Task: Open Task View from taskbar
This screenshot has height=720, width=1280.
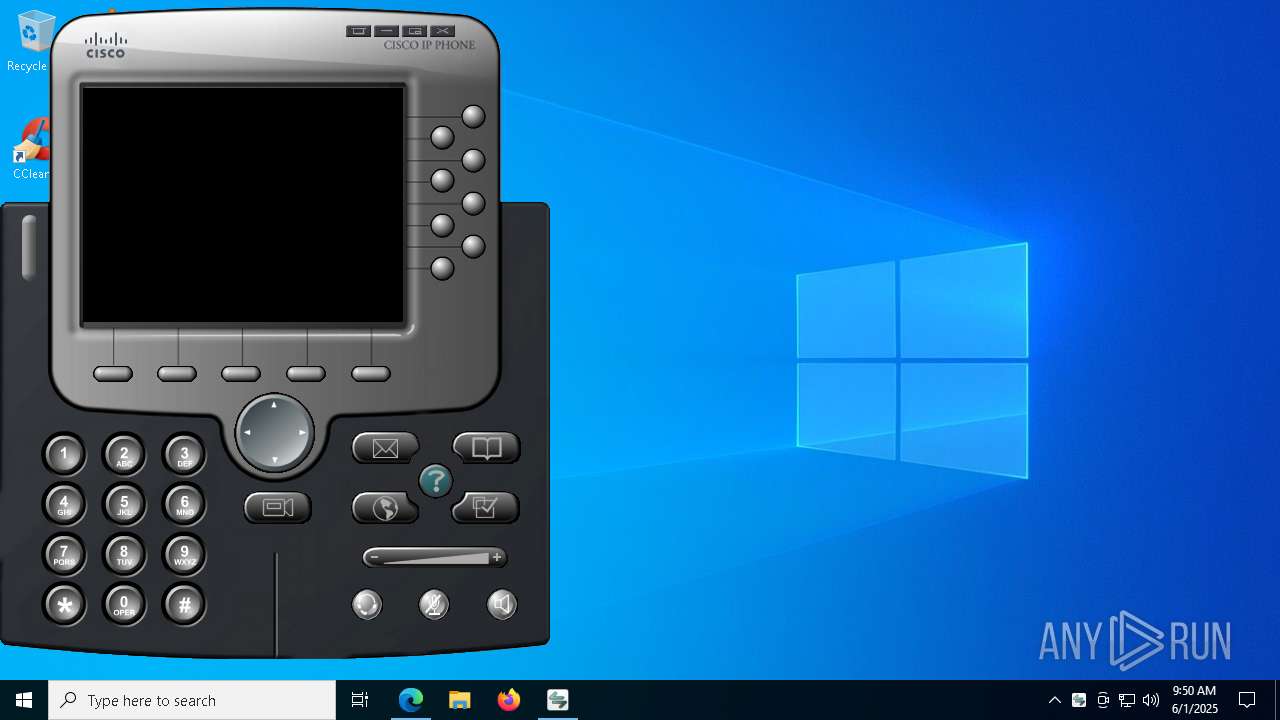Action: (x=360, y=700)
